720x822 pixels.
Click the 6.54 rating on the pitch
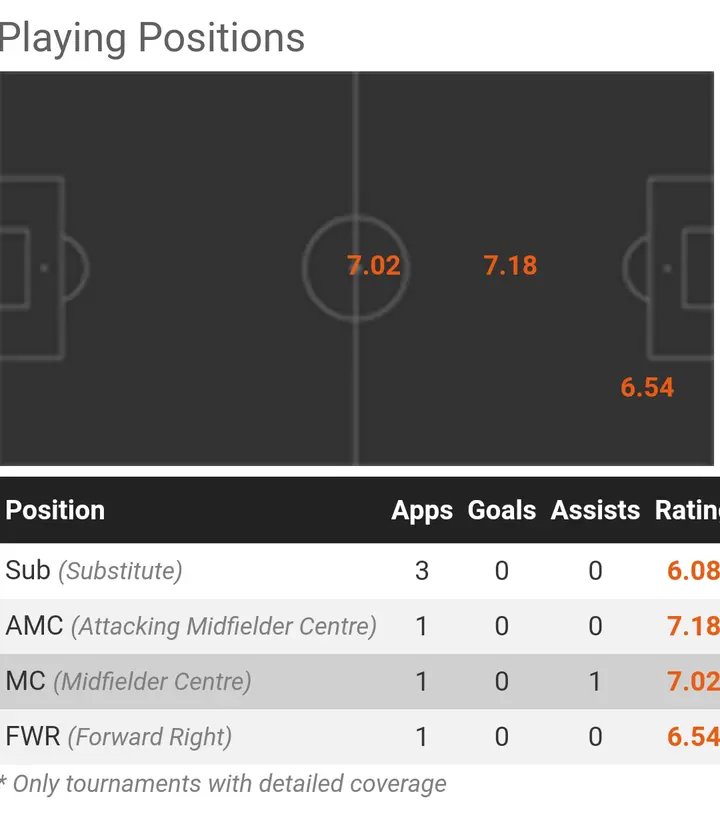(647, 388)
